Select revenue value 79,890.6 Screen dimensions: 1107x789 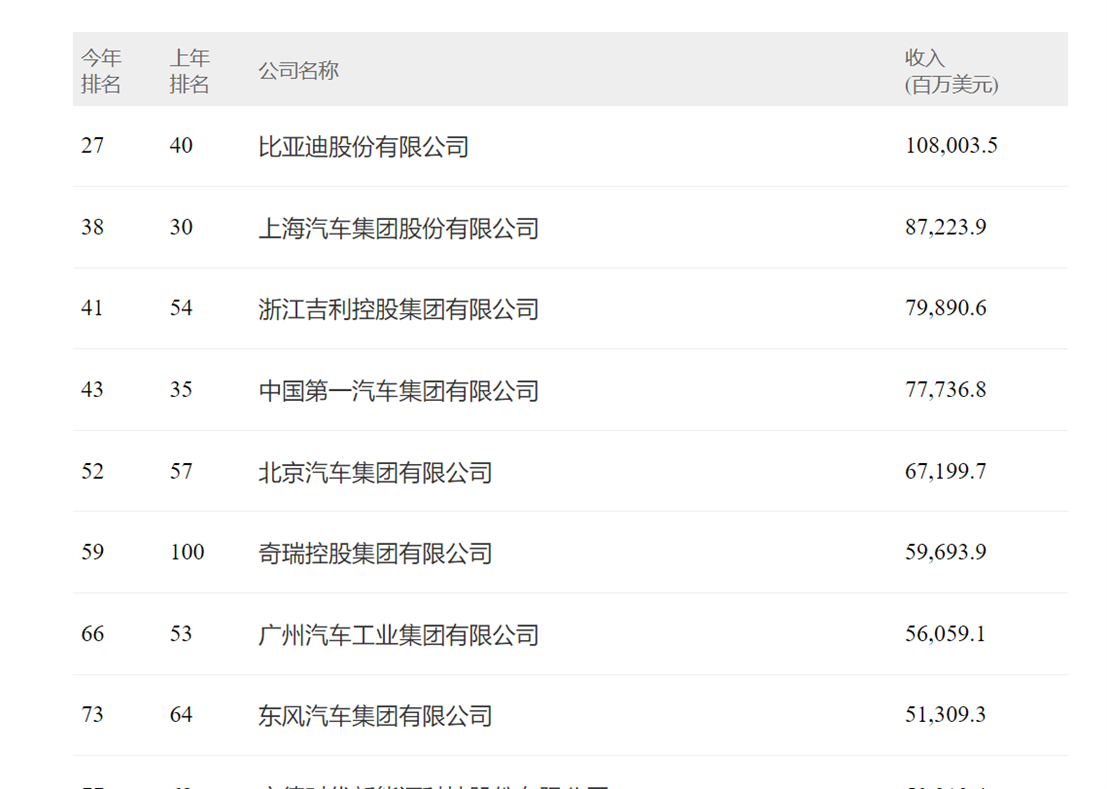click(x=945, y=308)
